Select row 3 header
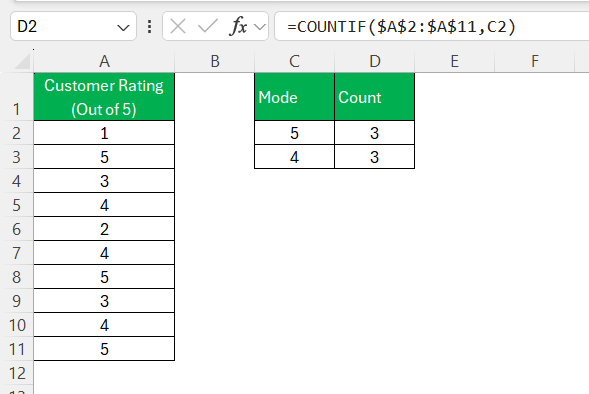 click(x=17, y=157)
